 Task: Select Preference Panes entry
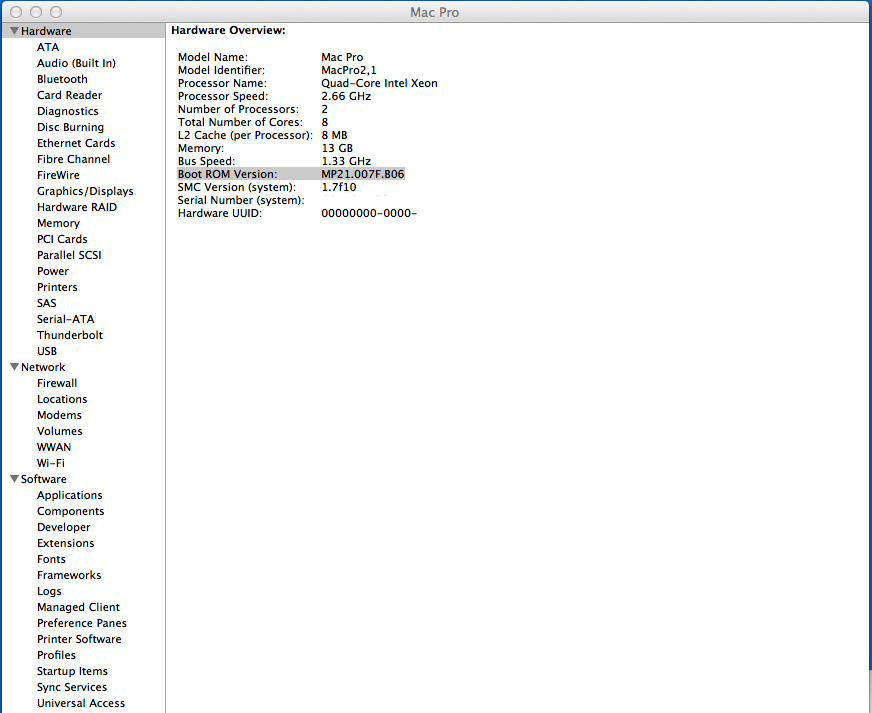[x=82, y=623]
